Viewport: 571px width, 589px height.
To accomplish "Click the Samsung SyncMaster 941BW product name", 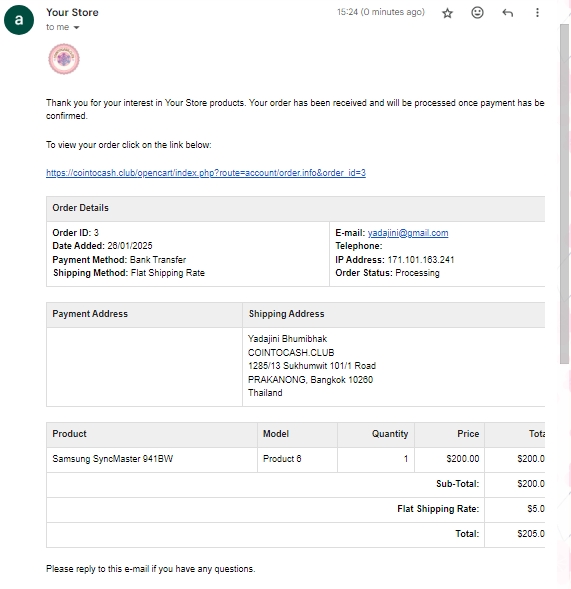I will click(113, 459).
